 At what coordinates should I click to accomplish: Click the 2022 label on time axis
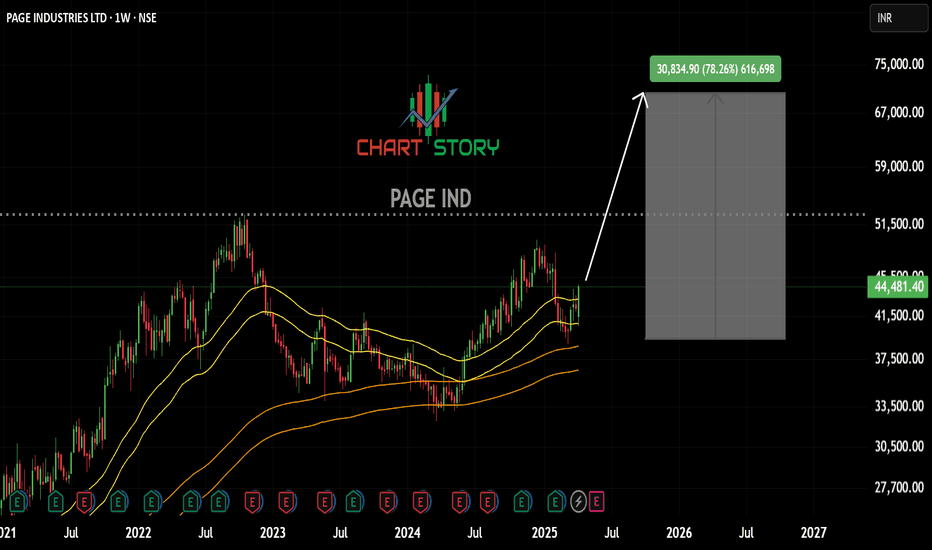138,533
